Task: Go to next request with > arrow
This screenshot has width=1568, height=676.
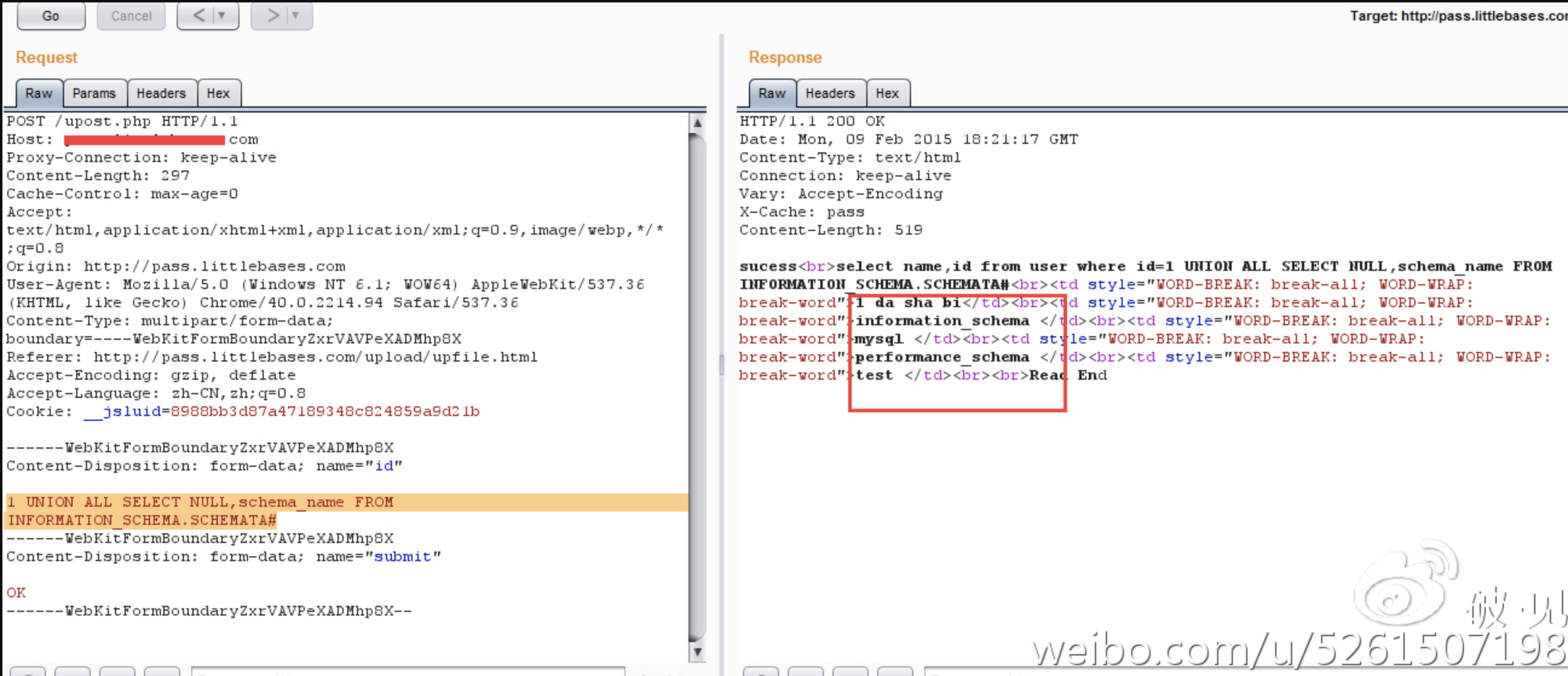Action: pos(273,15)
